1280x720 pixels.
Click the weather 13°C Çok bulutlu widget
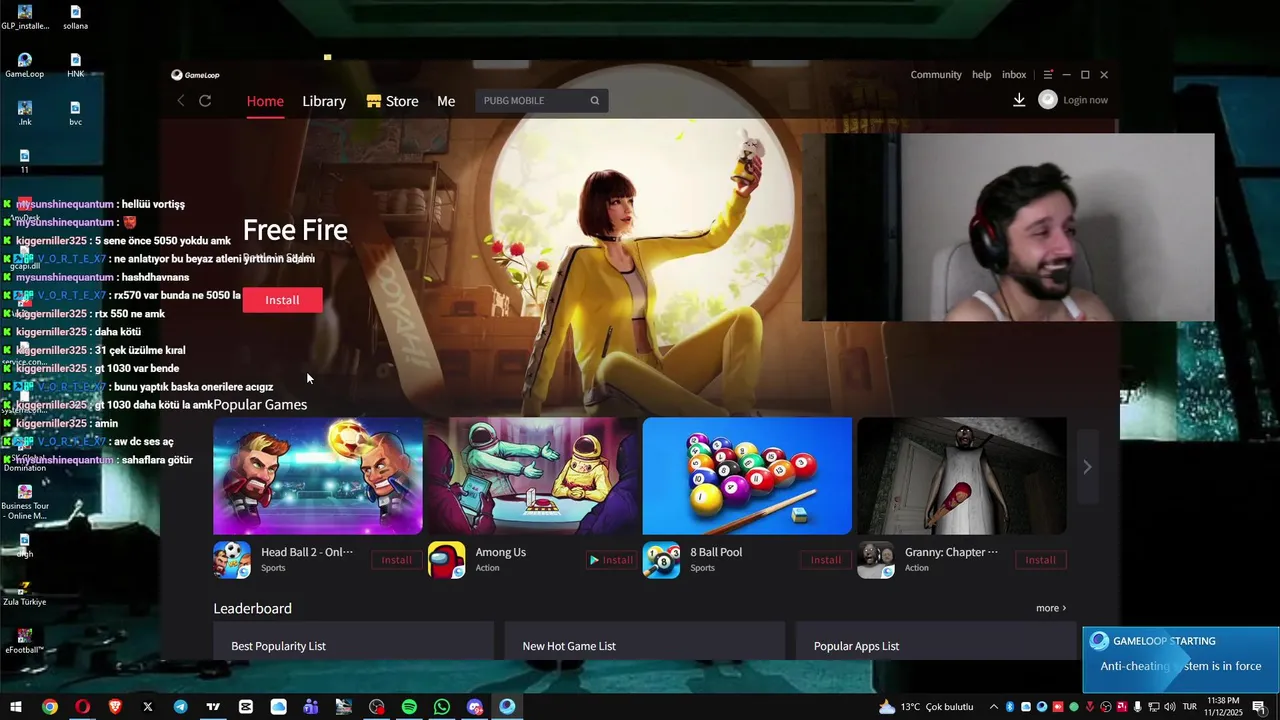click(x=925, y=707)
